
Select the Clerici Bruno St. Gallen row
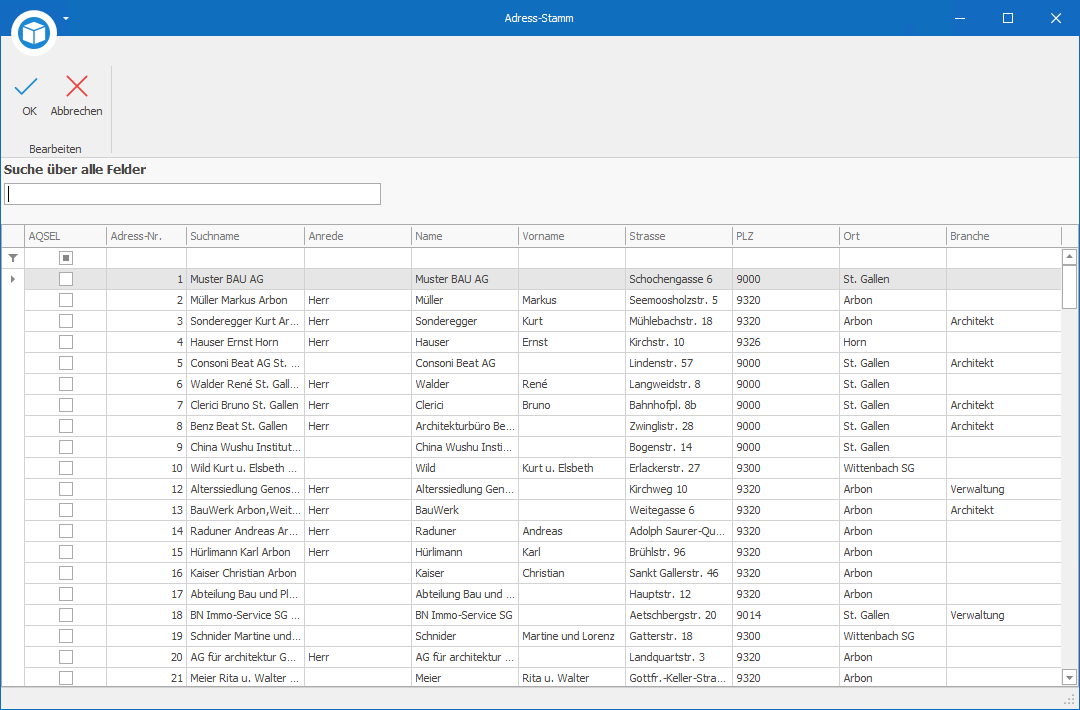pyautogui.click(x=543, y=405)
